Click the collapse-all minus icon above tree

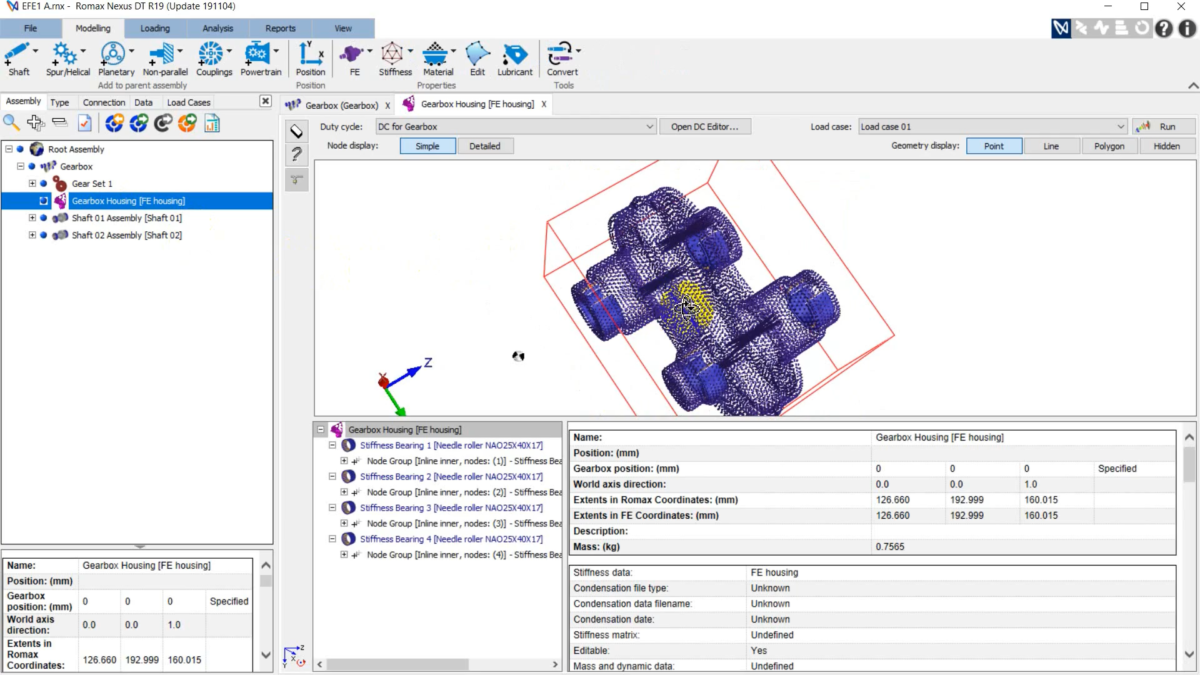(60, 123)
